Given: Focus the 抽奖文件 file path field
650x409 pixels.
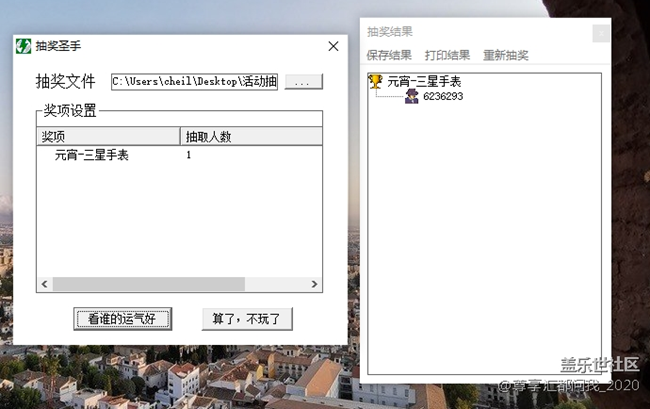Looking at the screenshot, I should click(x=194, y=82).
